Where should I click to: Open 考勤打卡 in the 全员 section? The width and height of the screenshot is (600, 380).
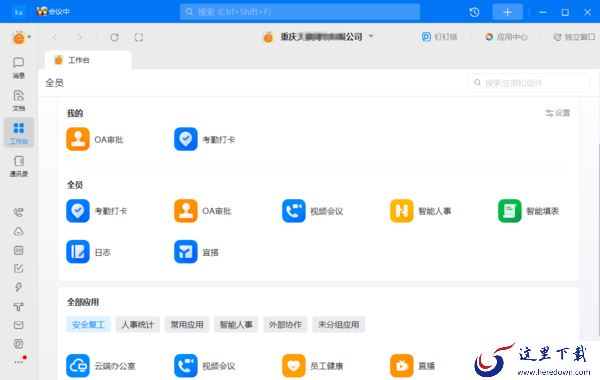tap(97, 211)
